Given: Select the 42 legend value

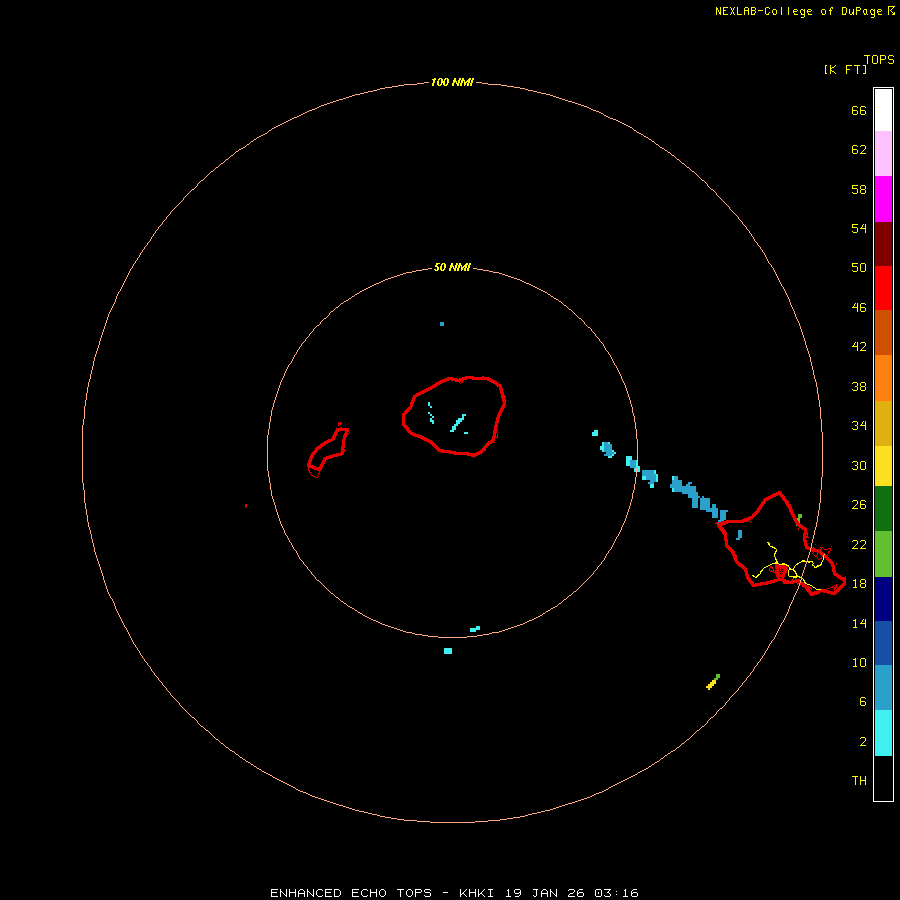Looking at the screenshot, I should point(859,347).
